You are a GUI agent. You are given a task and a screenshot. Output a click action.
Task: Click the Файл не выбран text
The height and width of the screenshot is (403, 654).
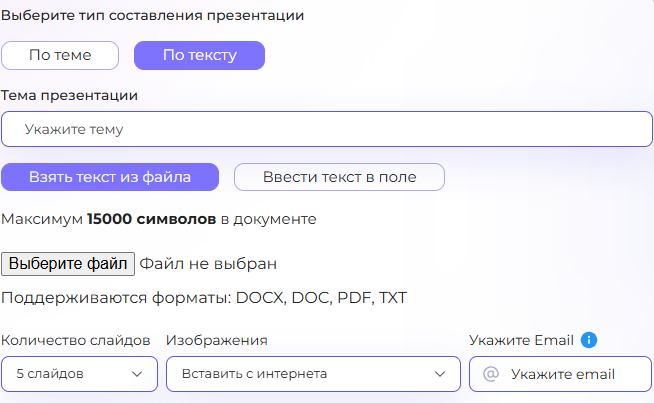(208, 264)
